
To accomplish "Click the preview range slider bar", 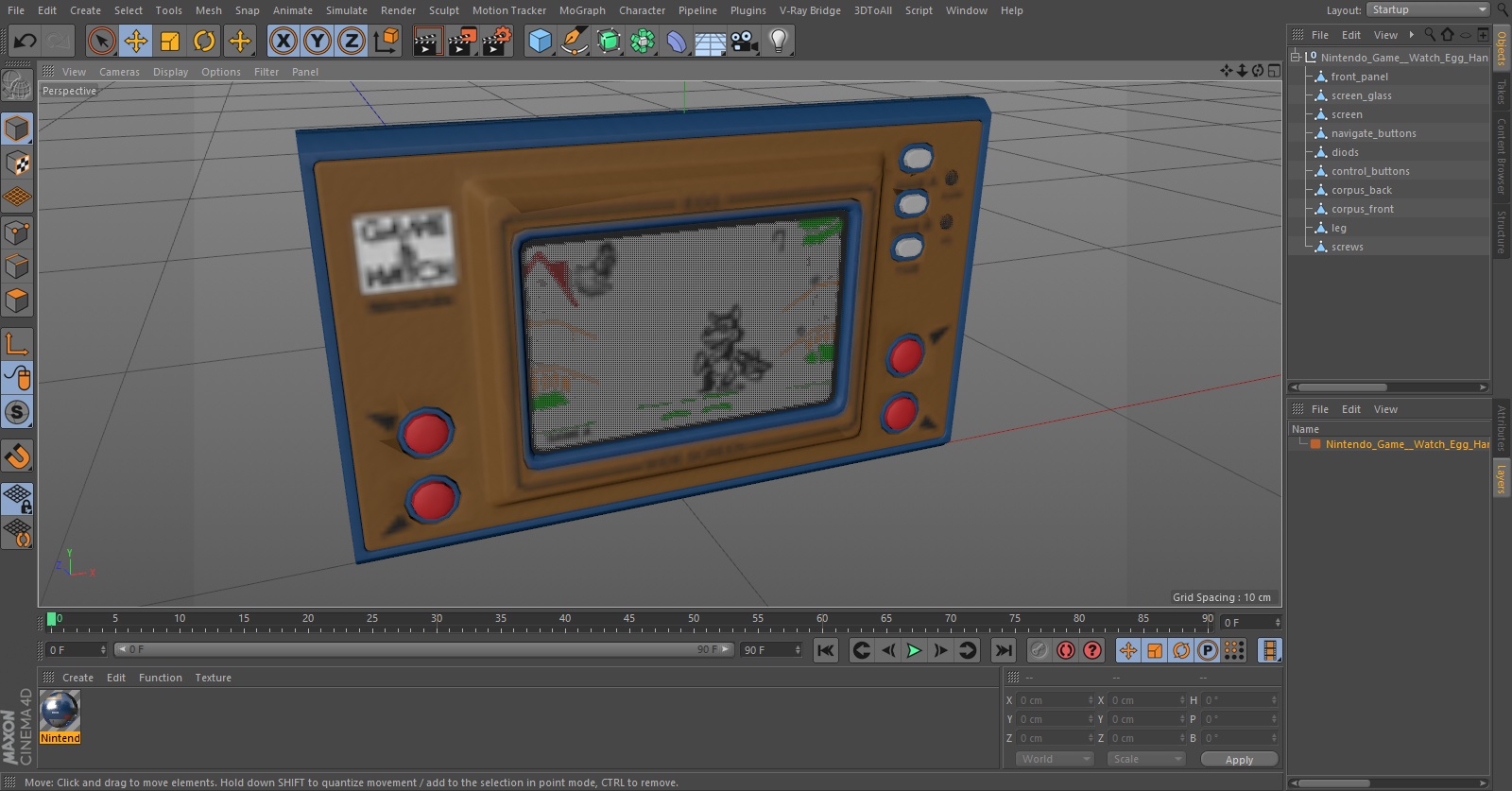I will 423,649.
